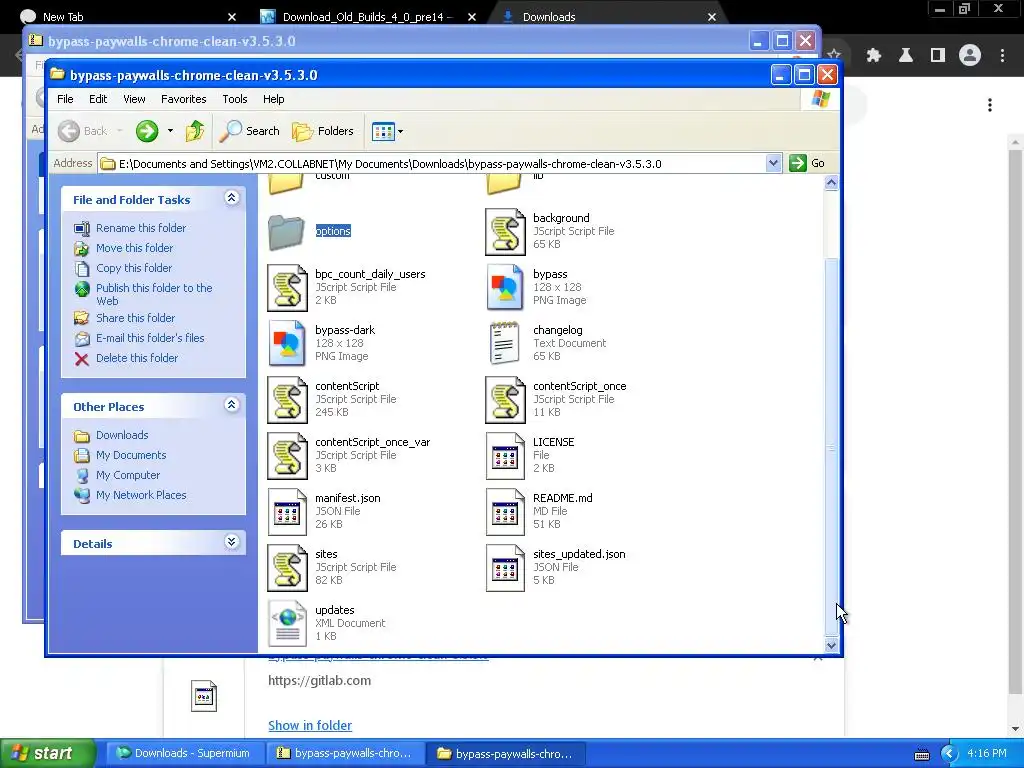Image resolution: width=1024 pixels, height=768 pixels.
Task: Open the Forward history dropdown arrow
Action: pyautogui.click(x=170, y=131)
